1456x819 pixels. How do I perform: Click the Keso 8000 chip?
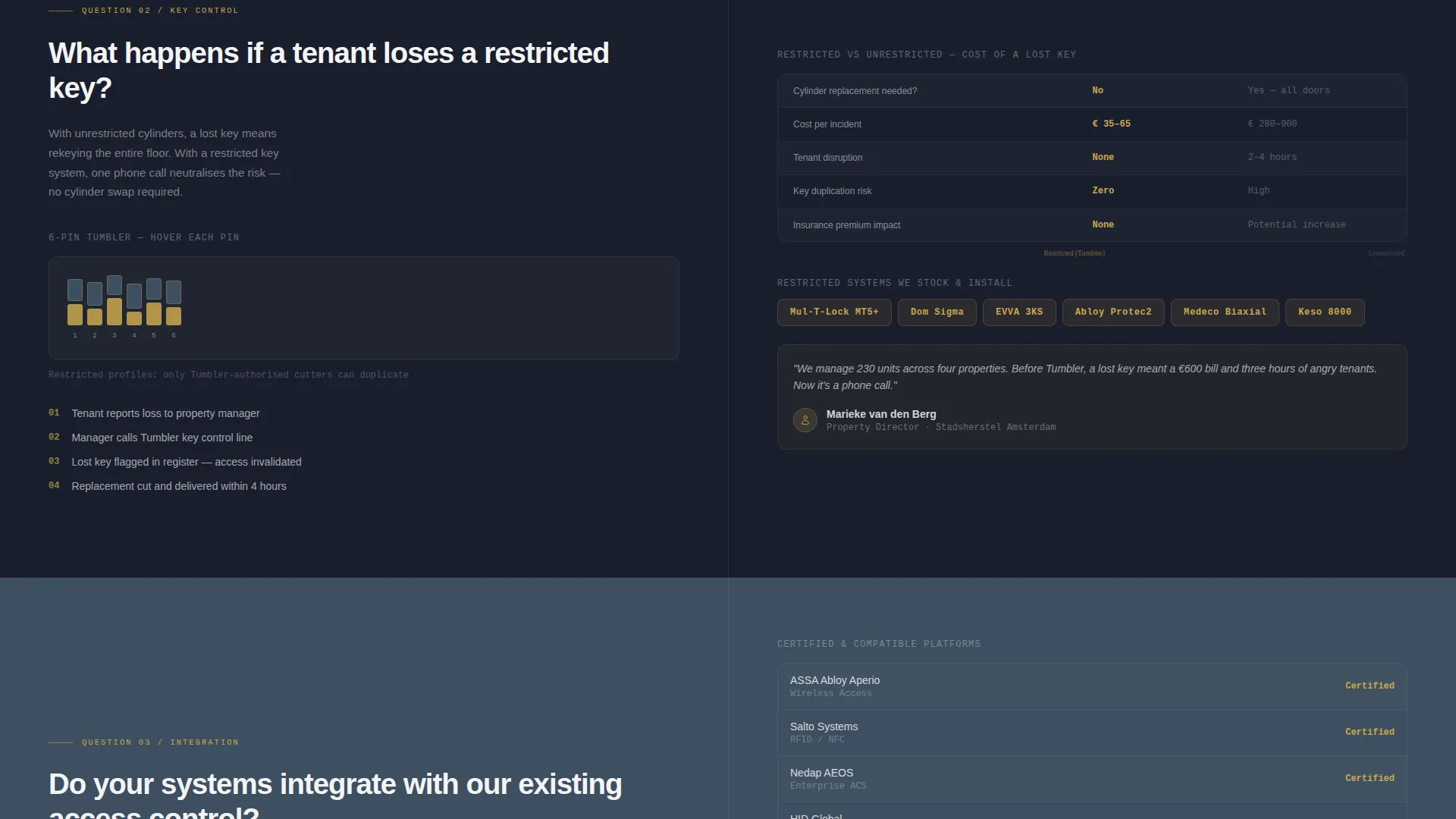coord(1325,312)
